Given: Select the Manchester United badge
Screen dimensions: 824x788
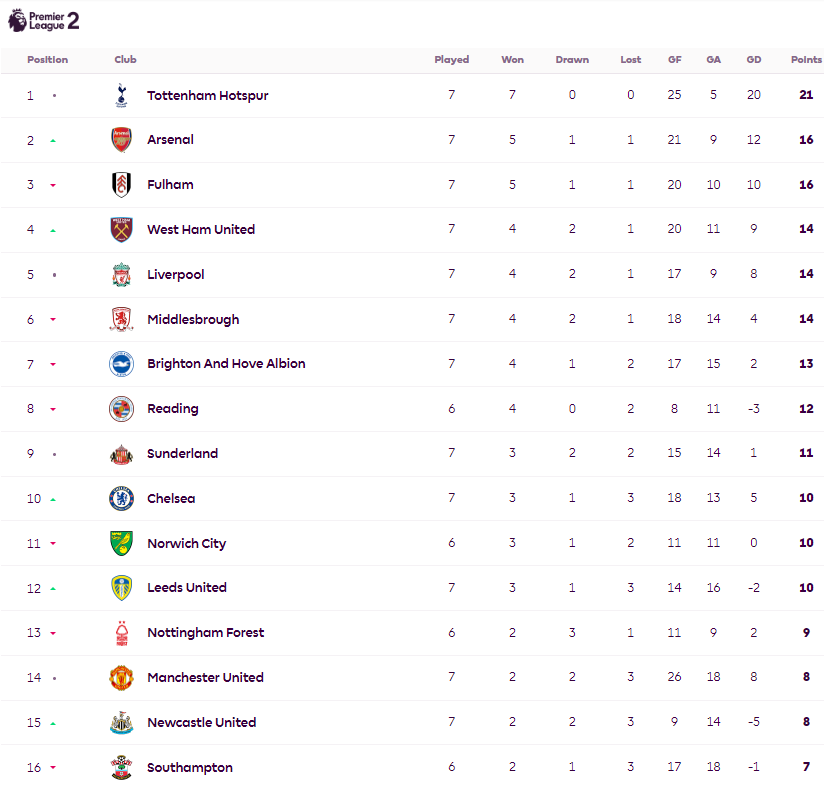Looking at the screenshot, I should 121,678.
